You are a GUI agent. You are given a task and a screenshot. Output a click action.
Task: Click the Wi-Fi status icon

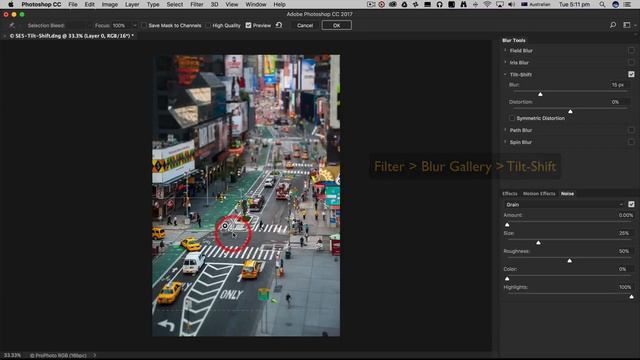tap(487, 4)
